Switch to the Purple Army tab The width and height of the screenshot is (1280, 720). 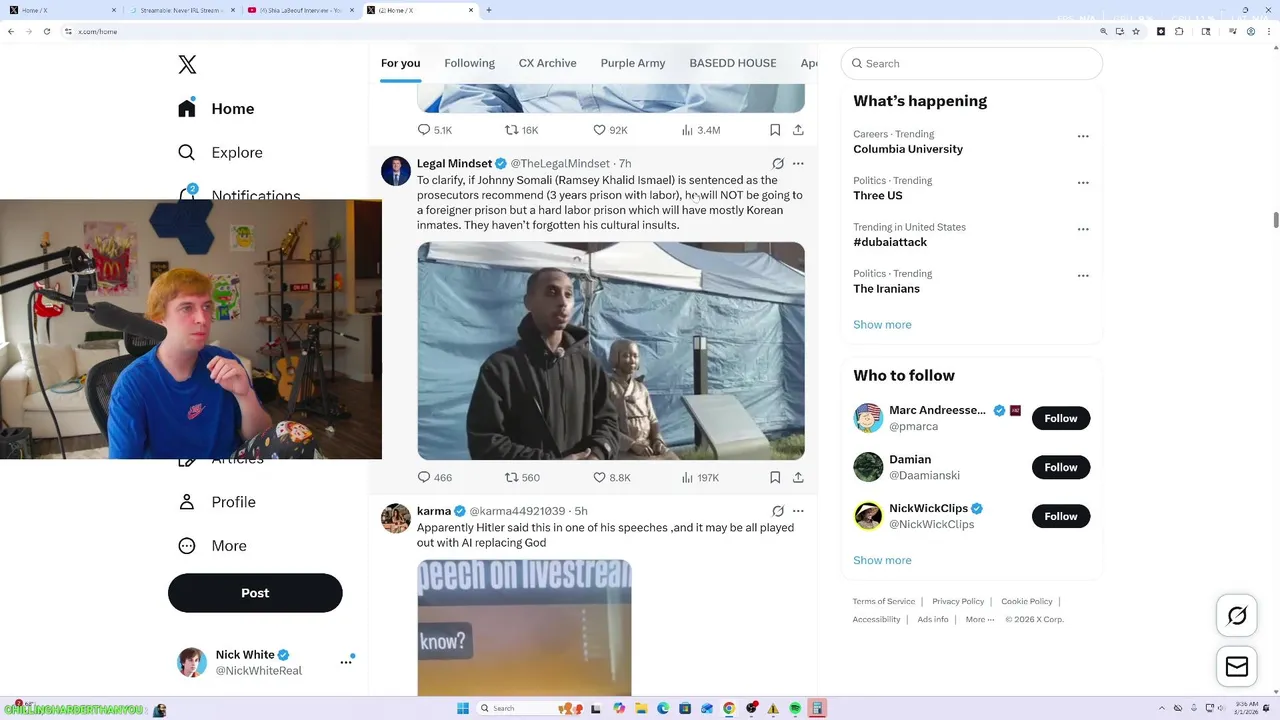click(632, 63)
